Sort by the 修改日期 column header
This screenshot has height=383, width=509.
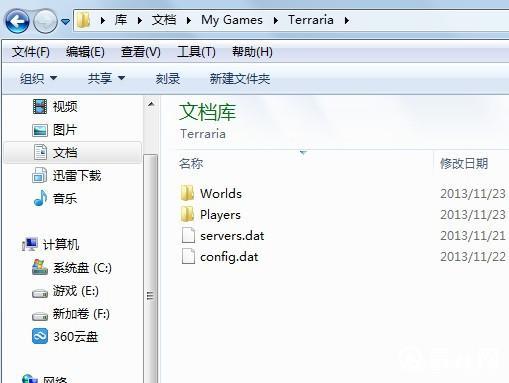(464, 164)
